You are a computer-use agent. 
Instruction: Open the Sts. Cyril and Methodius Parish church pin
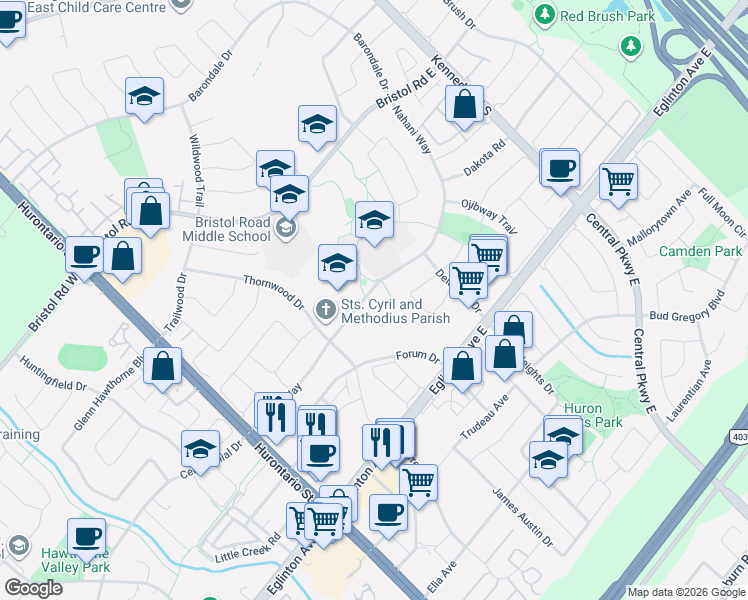pyautogui.click(x=326, y=310)
